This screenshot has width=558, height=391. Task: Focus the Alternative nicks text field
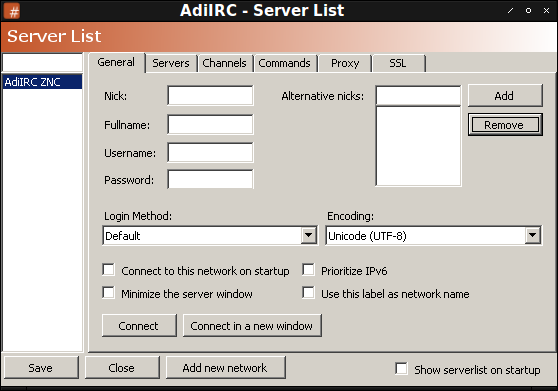click(x=418, y=95)
